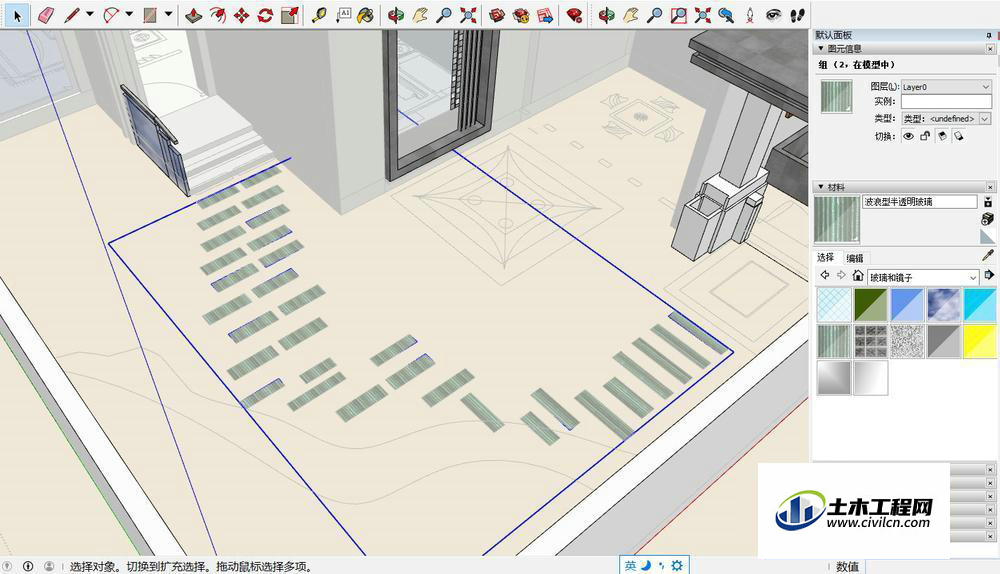Click the 实例 name input field
Viewport: 1000px width, 574px height.
tap(946, 101)
